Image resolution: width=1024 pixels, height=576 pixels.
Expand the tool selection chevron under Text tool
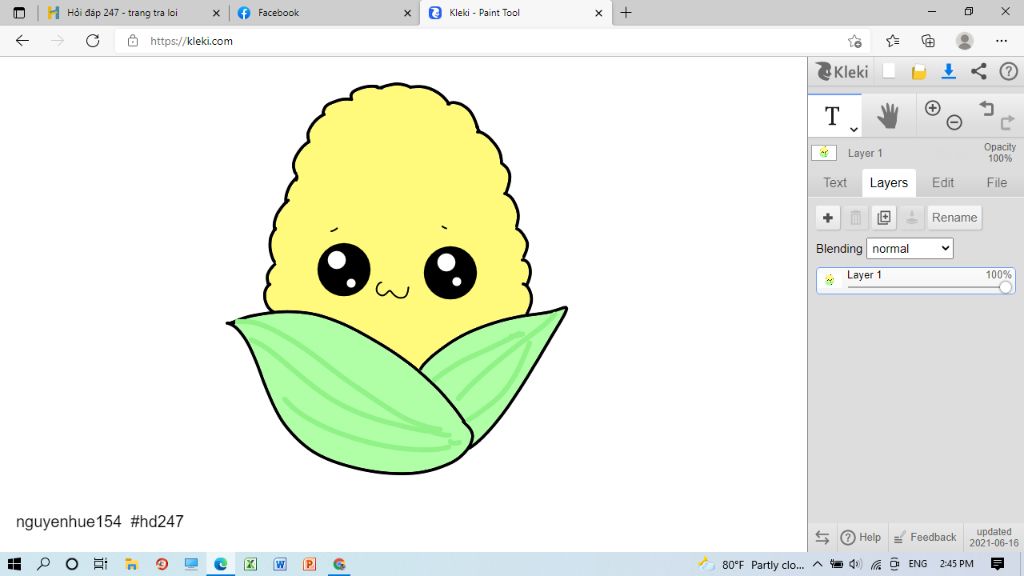coord(854,129)
